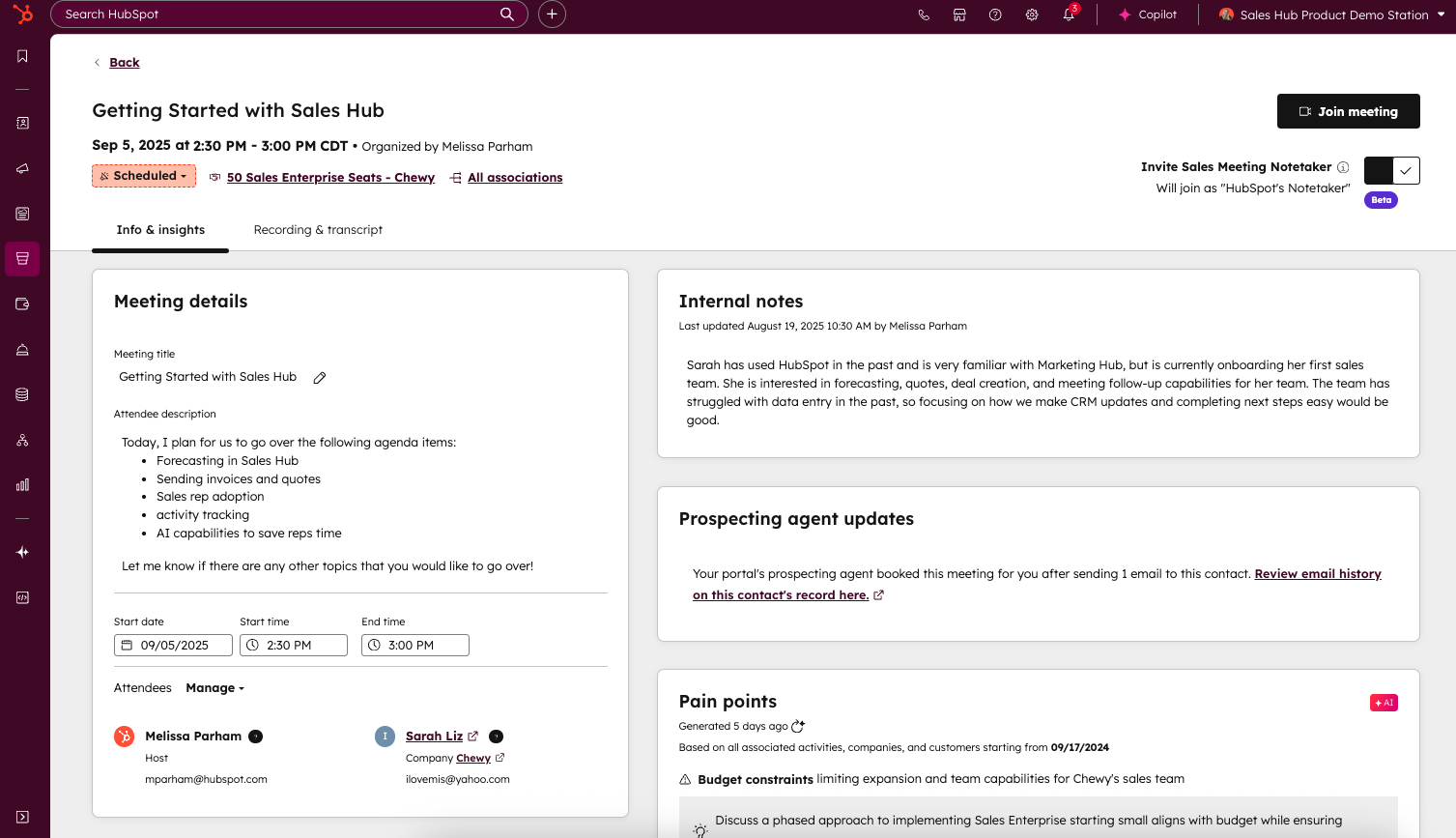This screenshot has height=838, width=1456.
Task: Open the Review email history link
Action: 1037,585
